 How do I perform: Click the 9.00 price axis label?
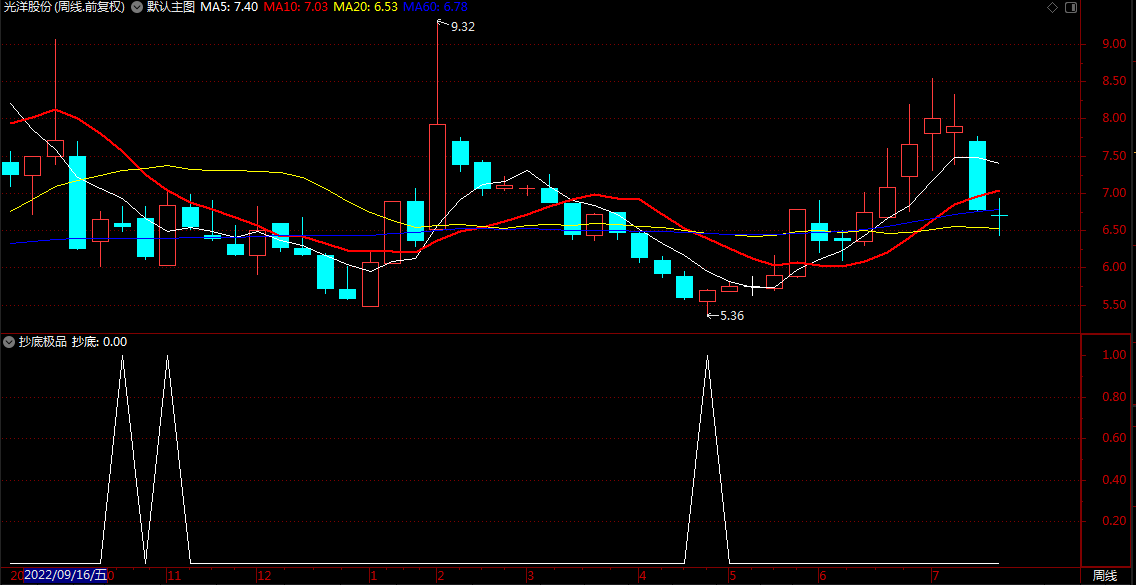(x=1114, y=44)
